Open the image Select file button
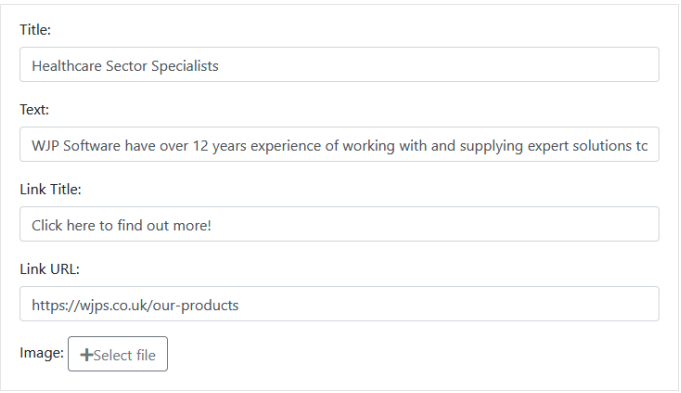The image size is (681, 393). [118, 354]
